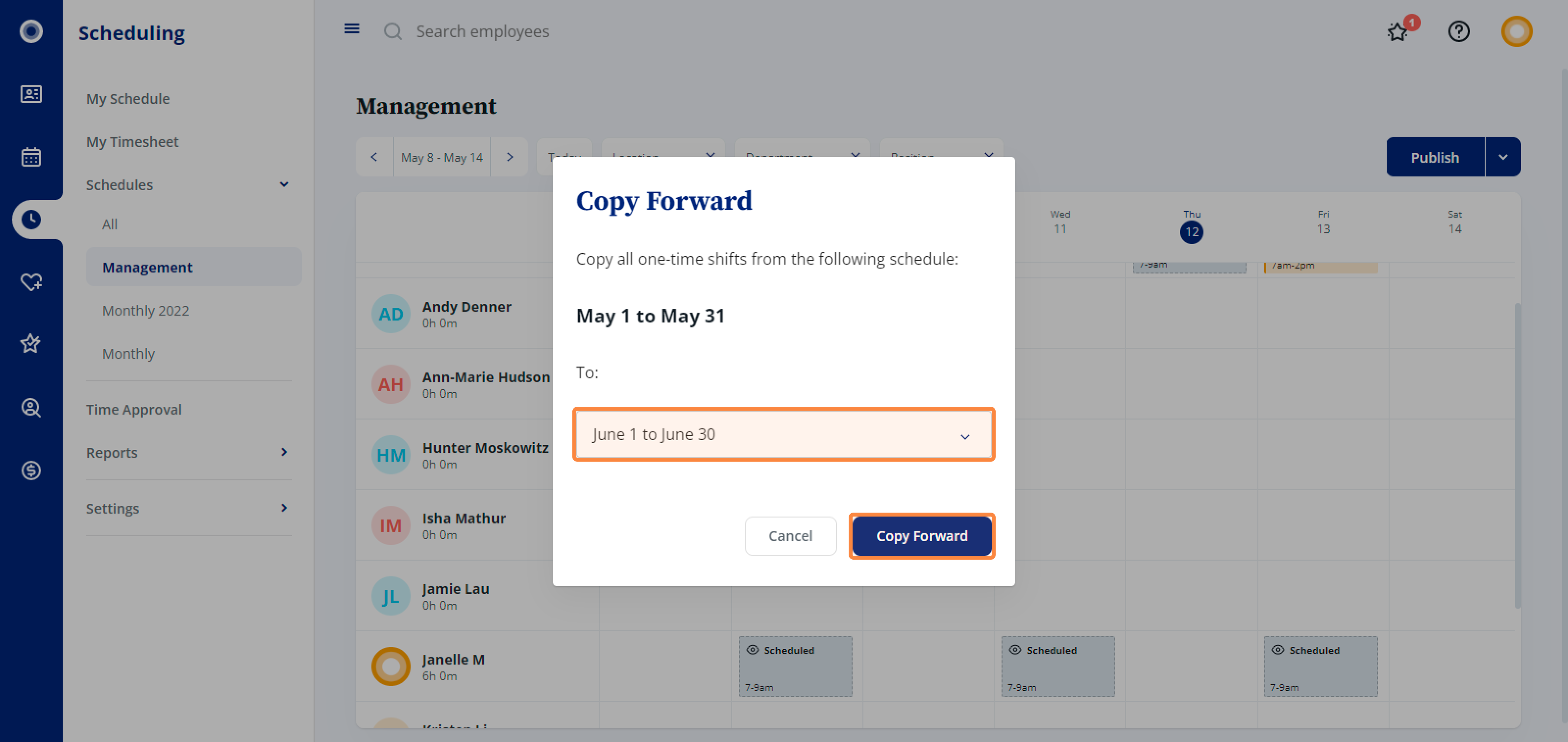Open the calendar icon in left rail
The width and height of the screenshot is (1568, 742).
tap(31, 157)
